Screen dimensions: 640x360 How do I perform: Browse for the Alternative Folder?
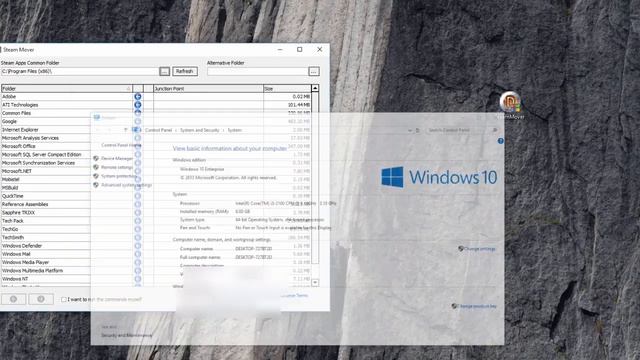[313, 71]
